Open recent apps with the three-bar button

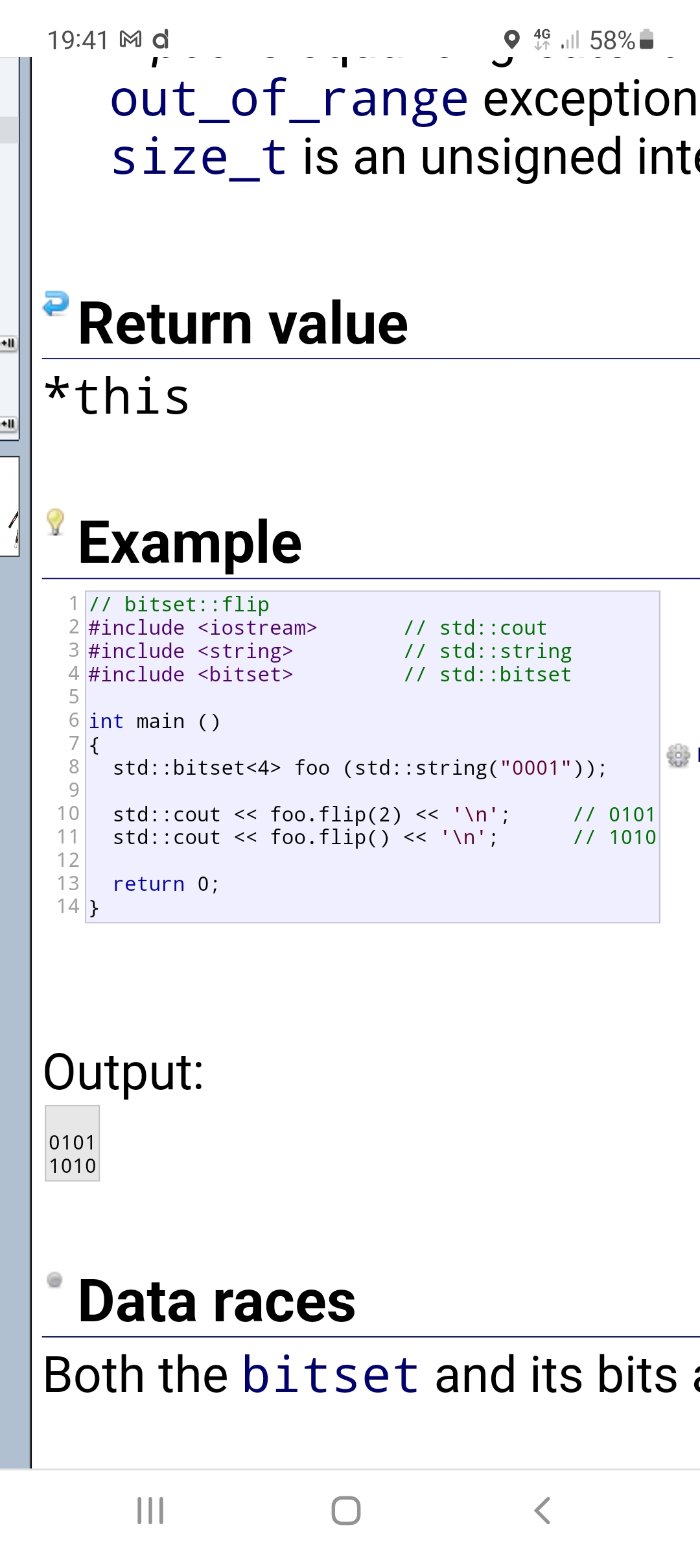(150, 1510)
